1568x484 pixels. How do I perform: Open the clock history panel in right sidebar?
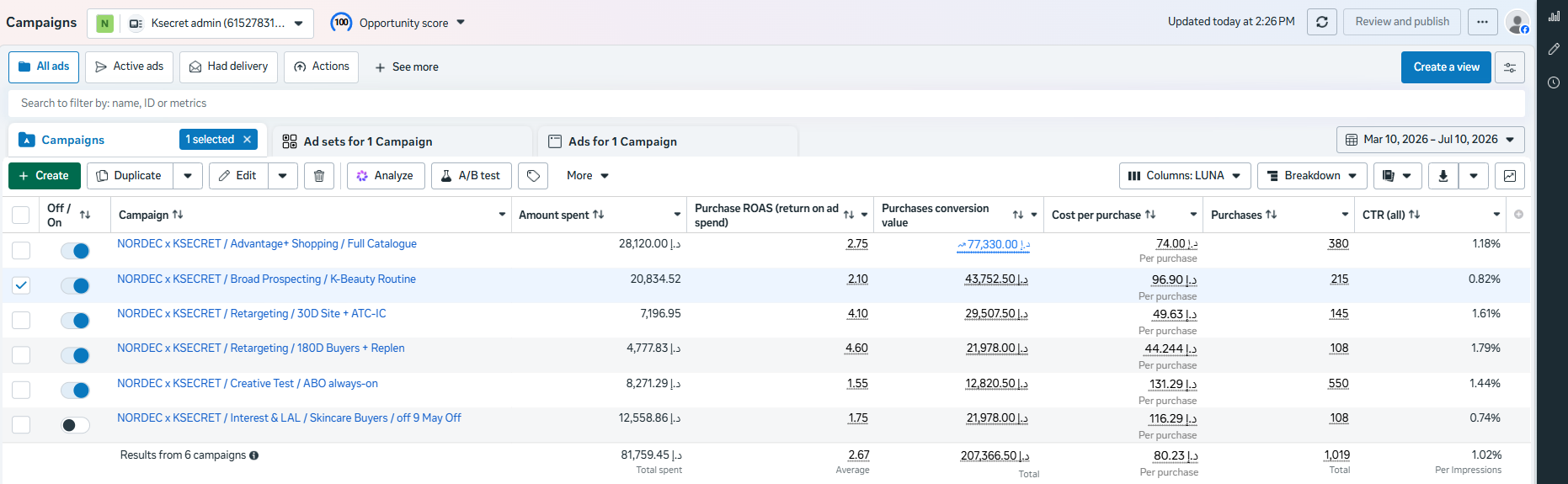pos(1554,82)
